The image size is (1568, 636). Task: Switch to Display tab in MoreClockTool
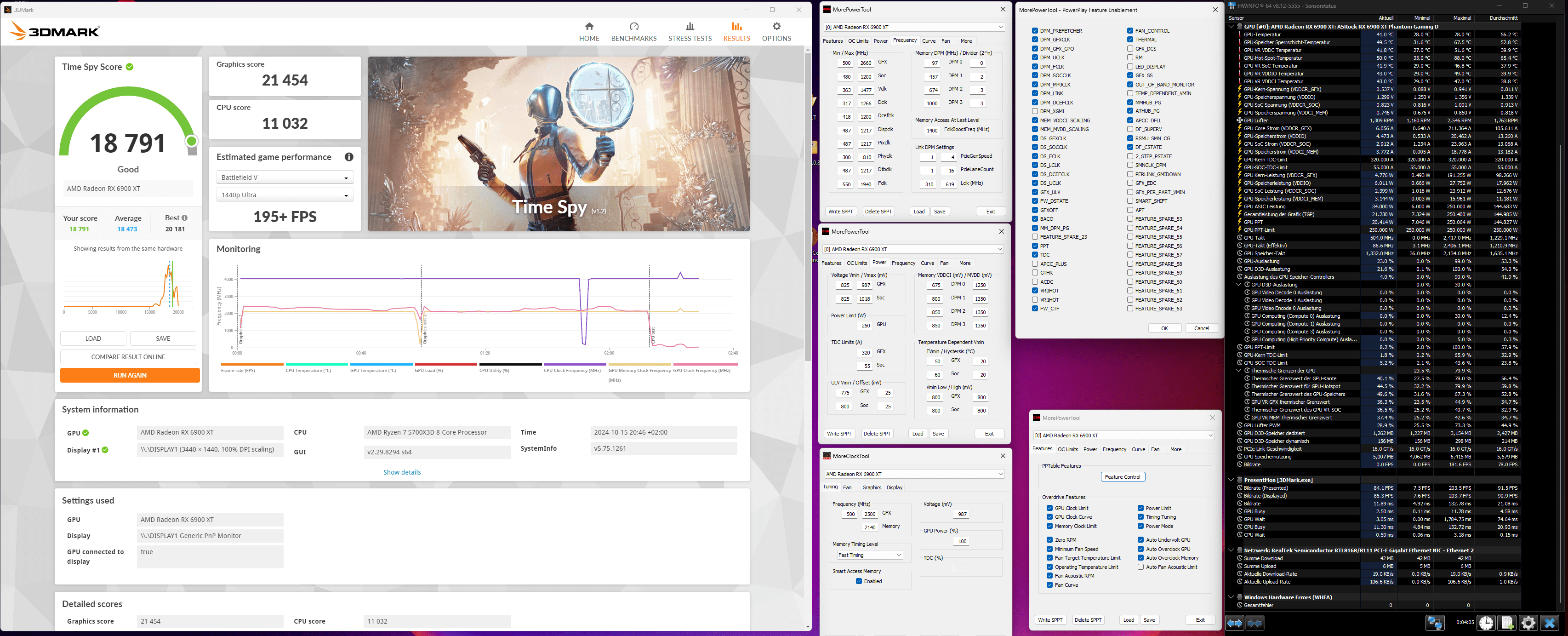coord(894,487)
